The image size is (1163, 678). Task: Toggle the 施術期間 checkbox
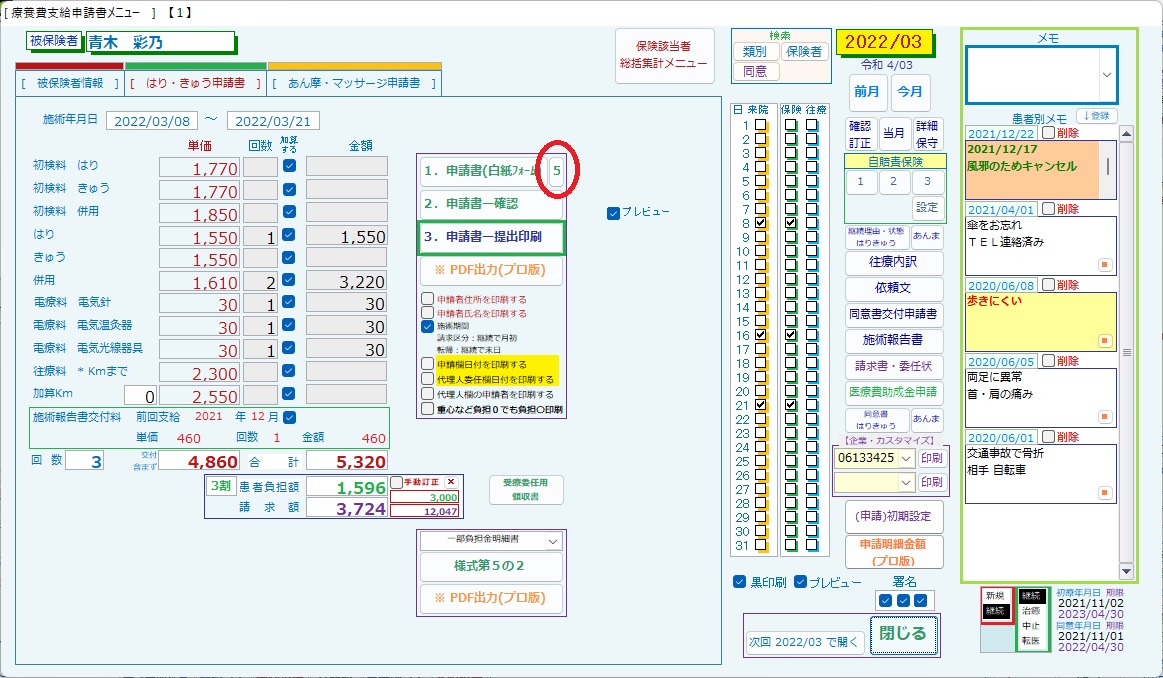427,326
